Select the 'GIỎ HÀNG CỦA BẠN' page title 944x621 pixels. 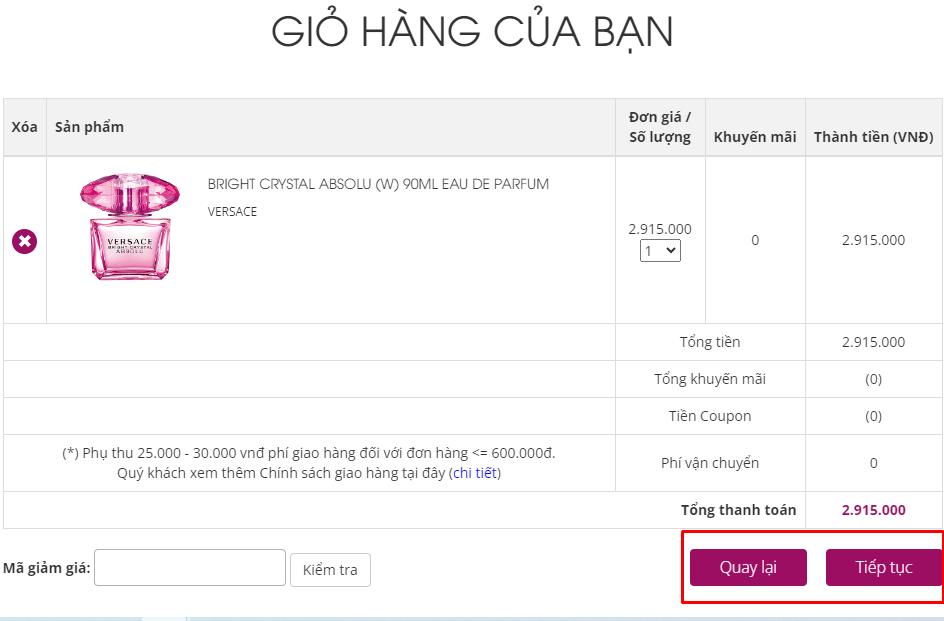[472, 31]
